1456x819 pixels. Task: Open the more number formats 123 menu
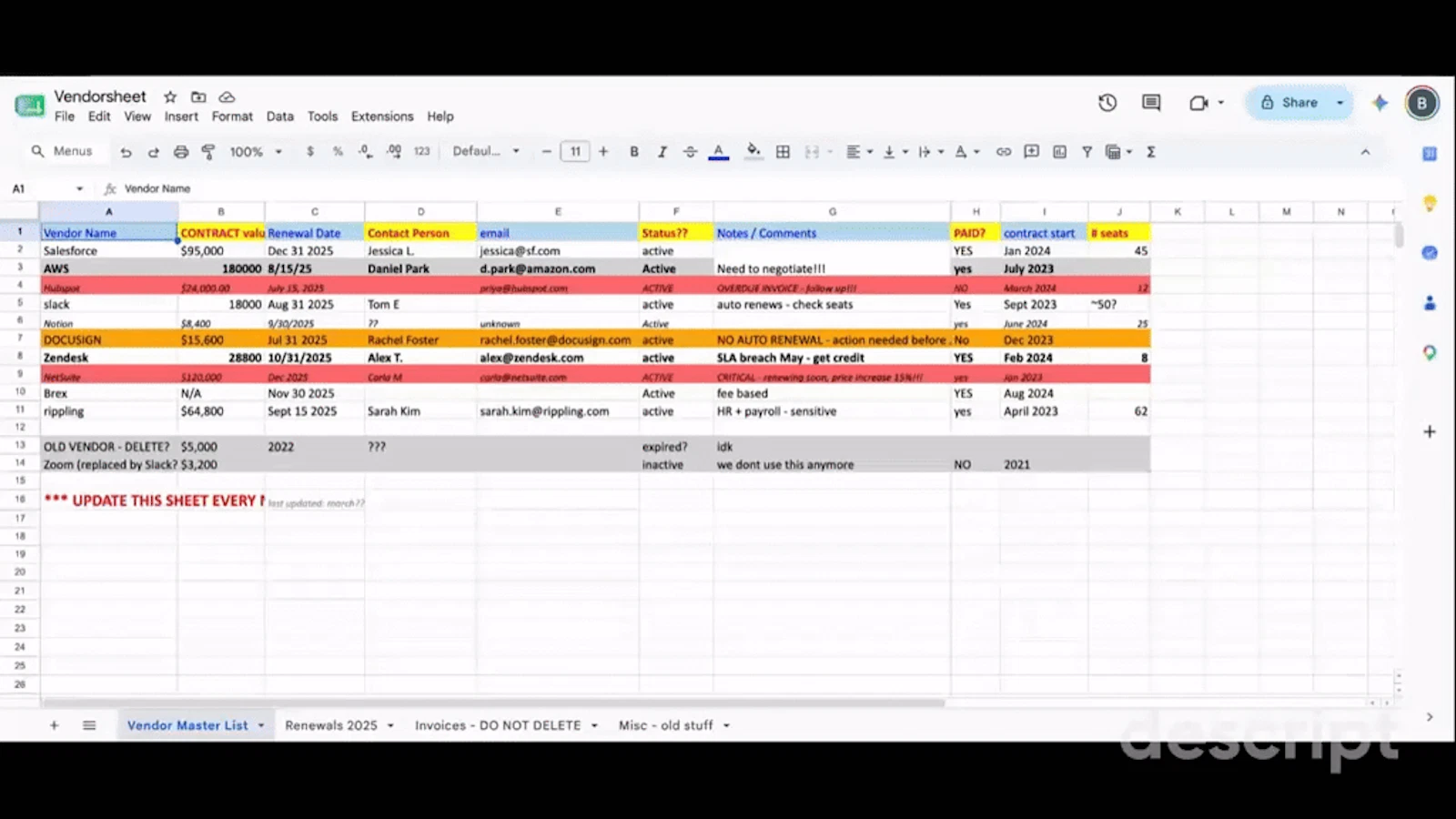tap(421, 152)
